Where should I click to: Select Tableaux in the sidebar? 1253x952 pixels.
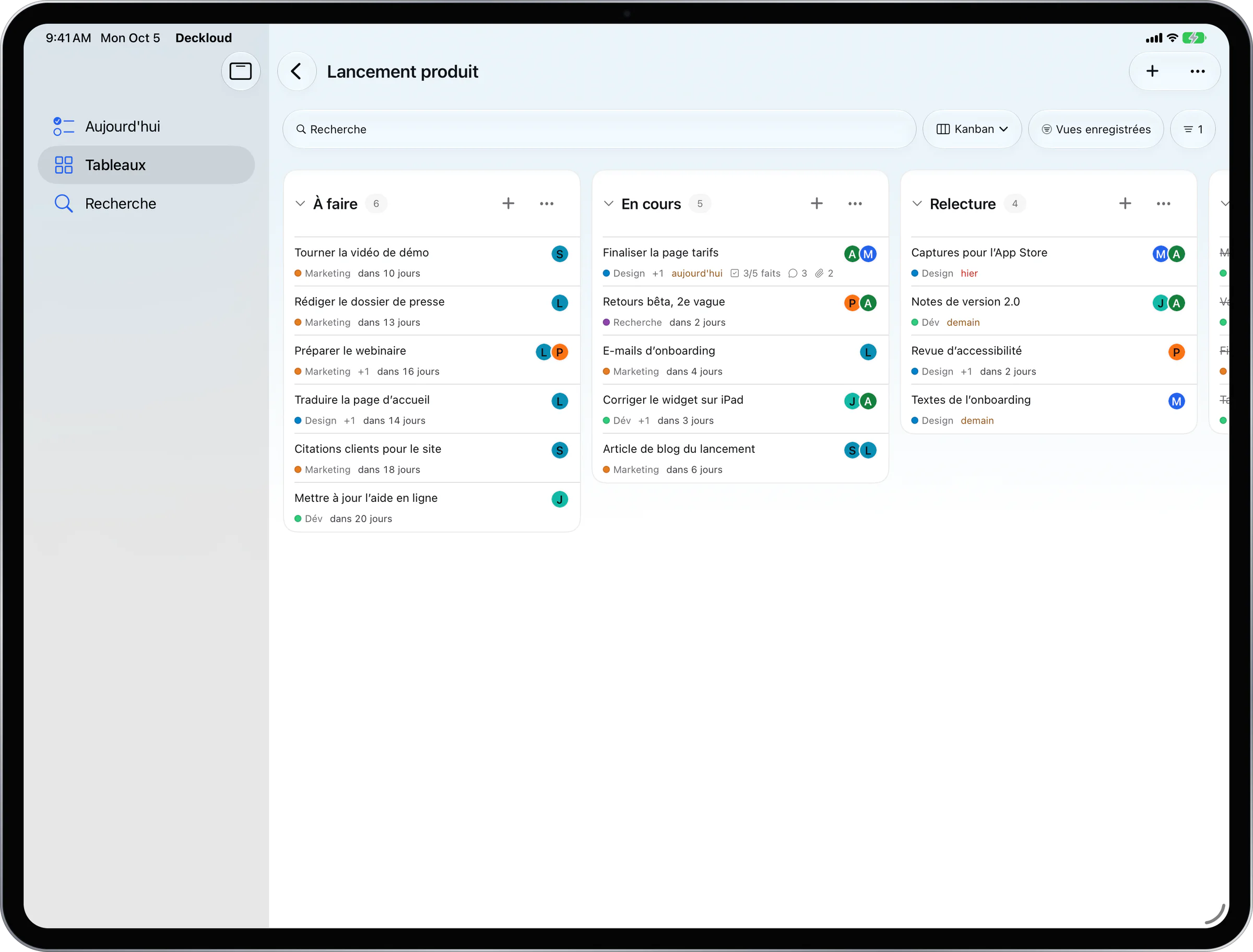(x=146, y=165)
